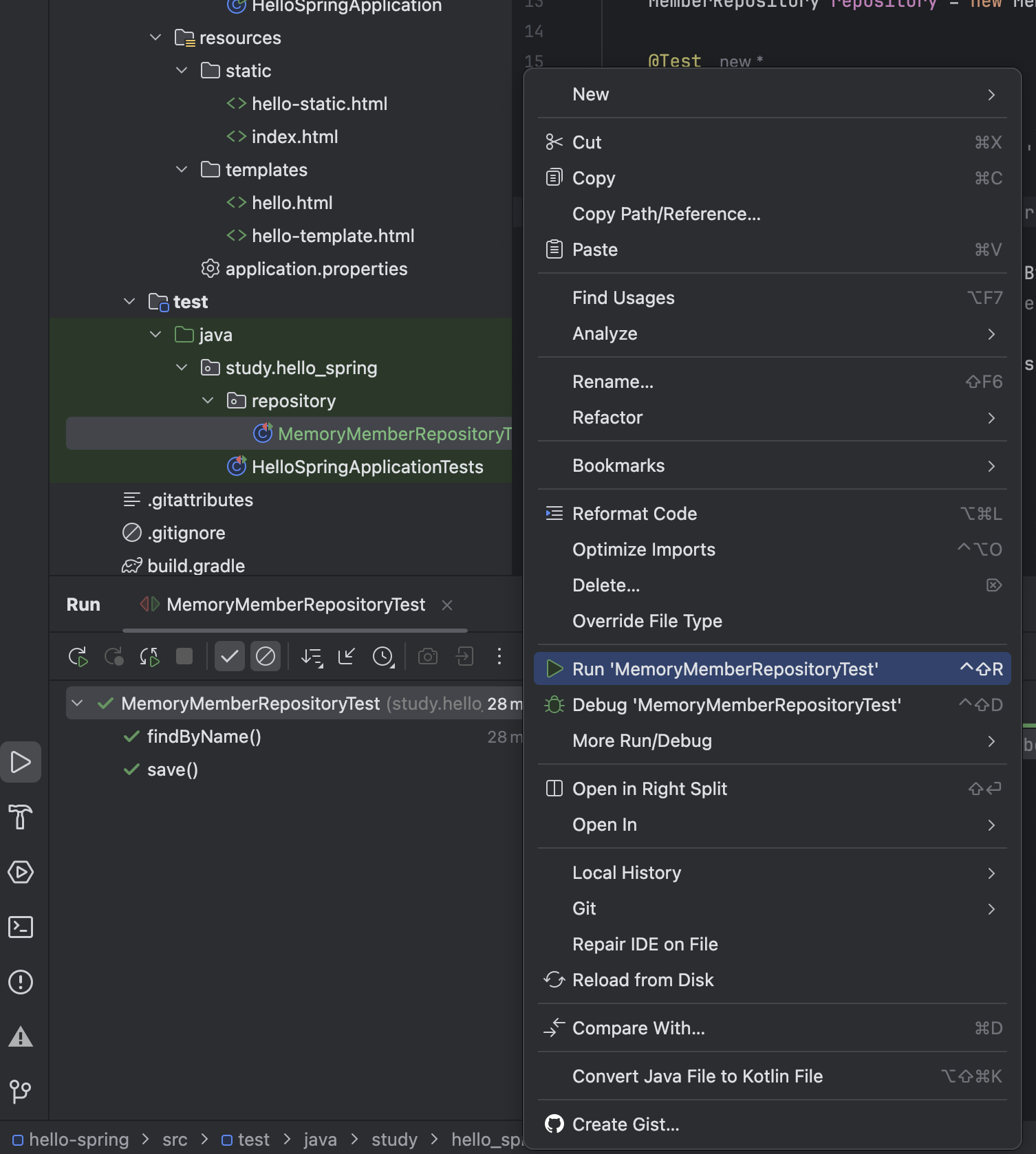1036x1154 pixels.
Task: Click the Rerun tests icon
Action: [78, 657]
